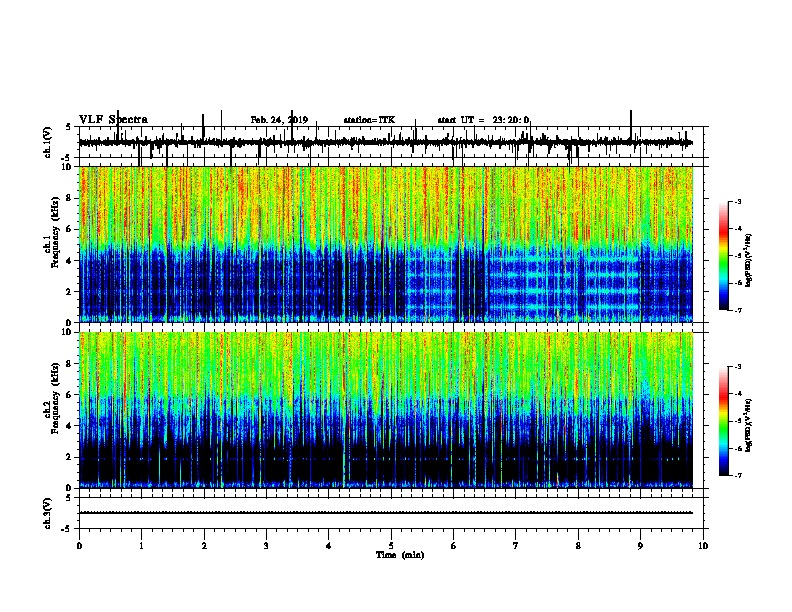Click time axis tick label "4"

point(329,546)
